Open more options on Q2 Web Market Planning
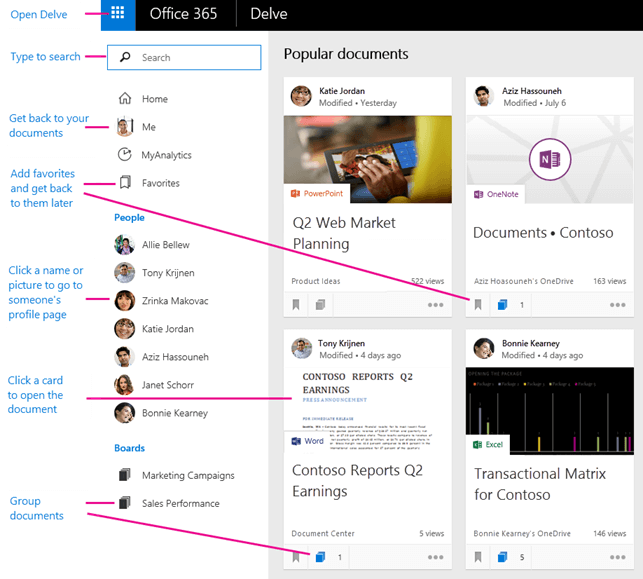The width and height of the screenshot is (643, 579). click(435, 305)
